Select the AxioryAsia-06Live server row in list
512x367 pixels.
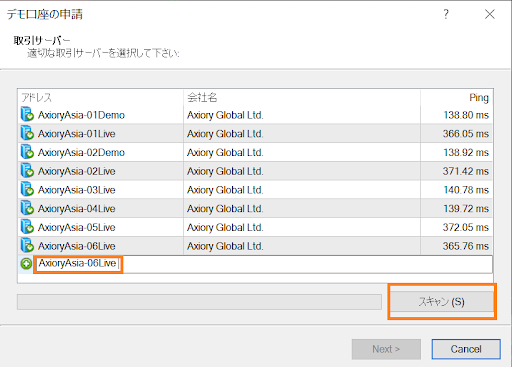(x=256, y=246)
